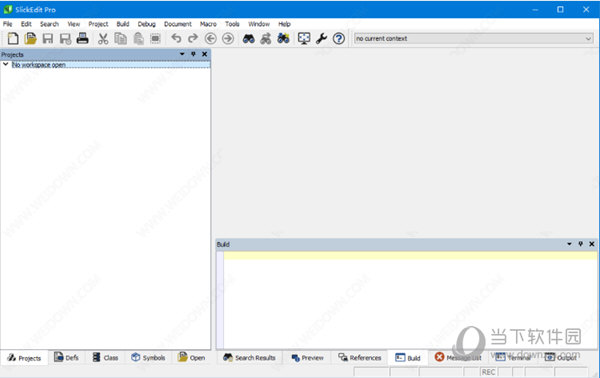The height and width of the screenshot is (378, 600).
Task: Toggle pin on Projects panel
Action: (193, 54)
